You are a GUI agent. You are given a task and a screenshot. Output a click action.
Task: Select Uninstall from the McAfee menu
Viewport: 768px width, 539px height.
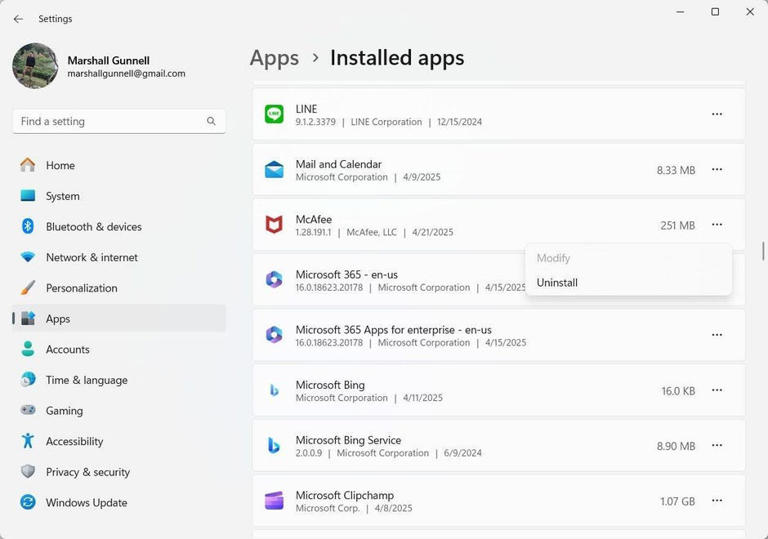(x=557, y=283)
